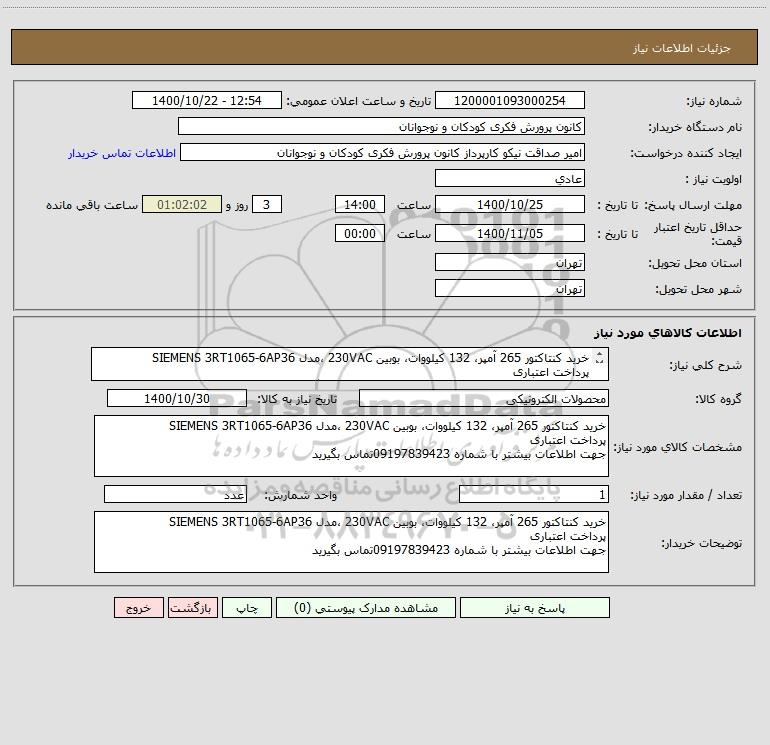
Task: Click the announcement date field 1400/10/22 - 12:54
Action: click(207, 100)
